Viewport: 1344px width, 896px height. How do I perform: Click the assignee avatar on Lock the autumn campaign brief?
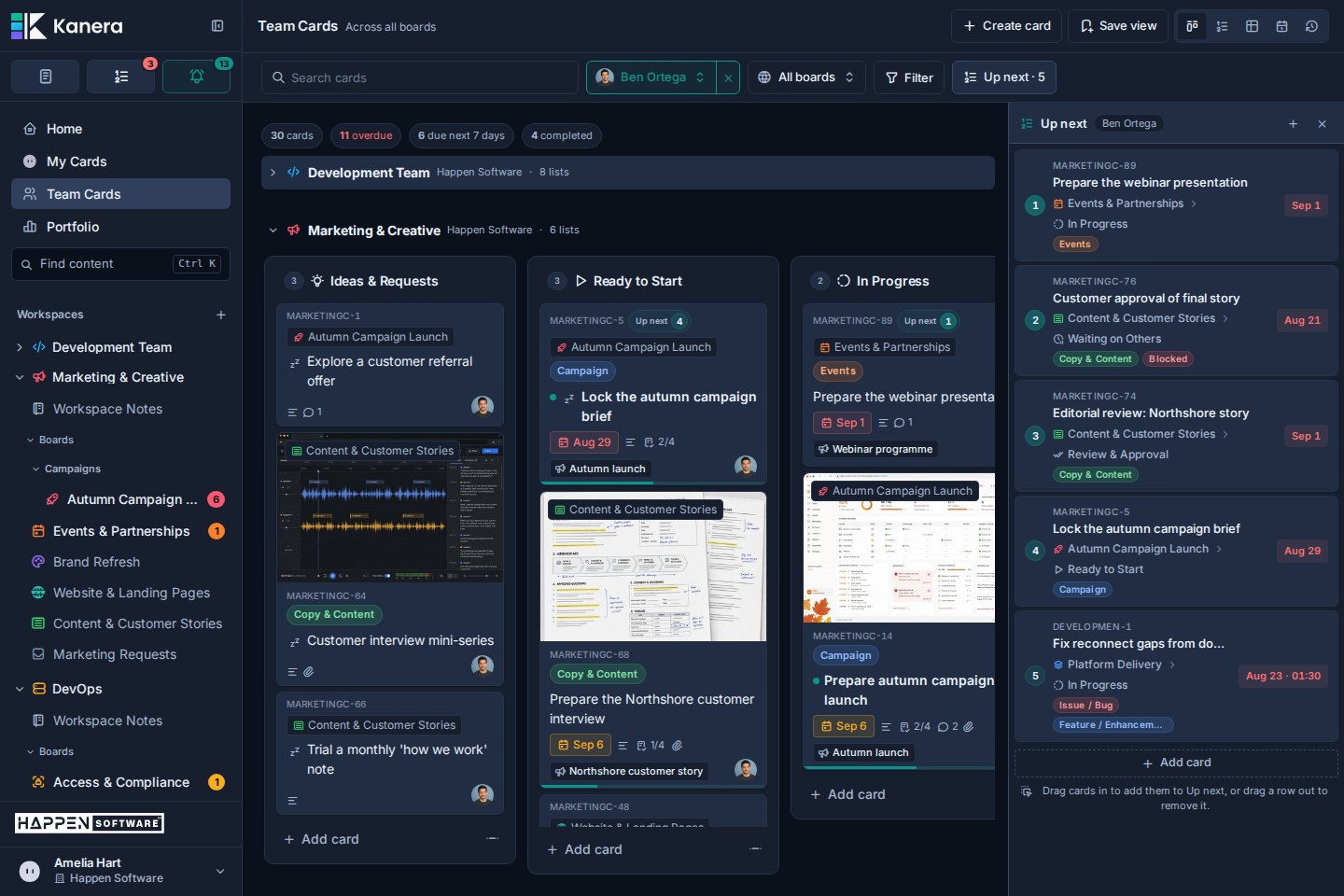pyautogui.click(x=746, y=466)
